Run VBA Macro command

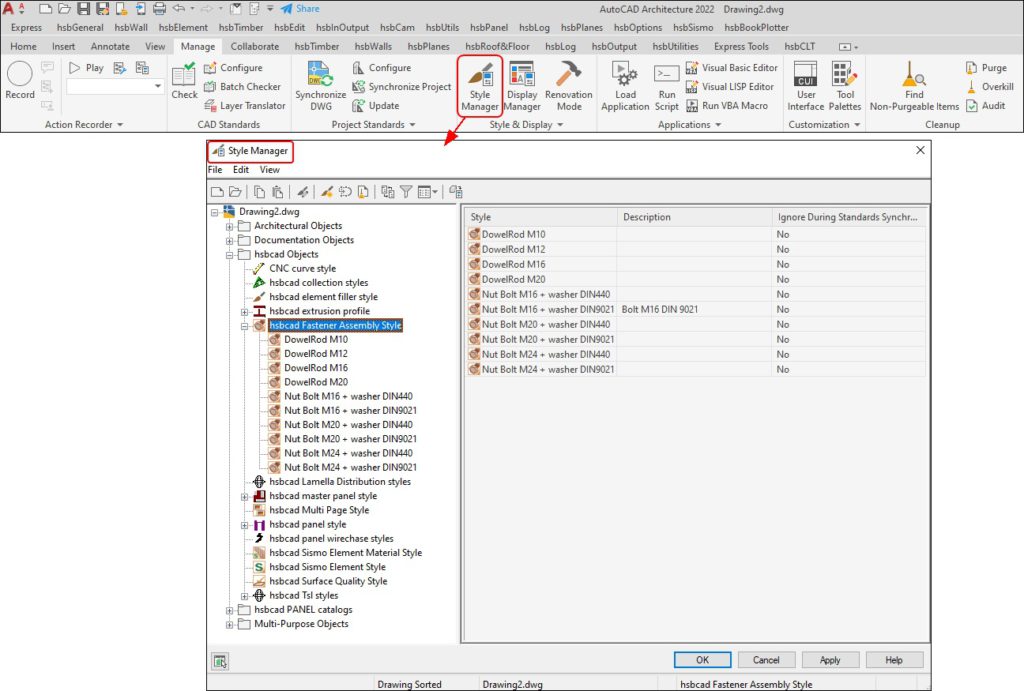pos(727,105)
